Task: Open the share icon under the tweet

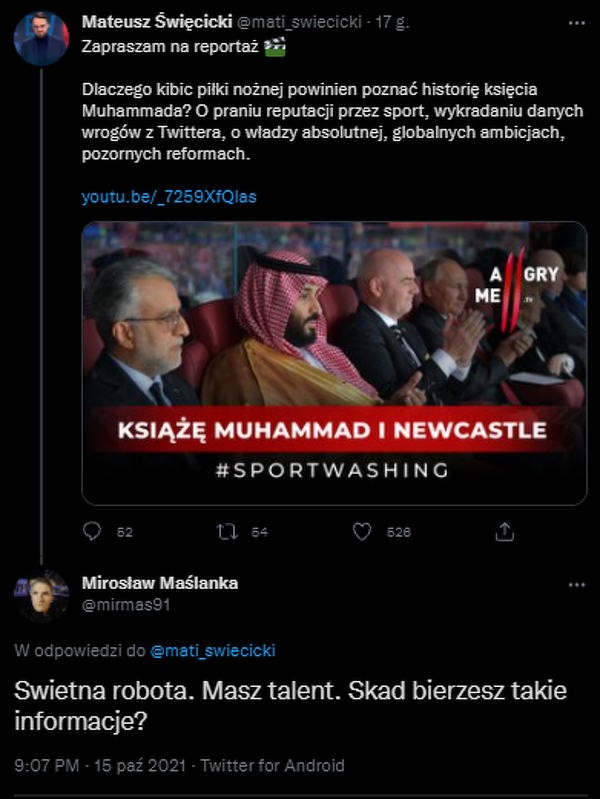Action: (x=506, y=531)
